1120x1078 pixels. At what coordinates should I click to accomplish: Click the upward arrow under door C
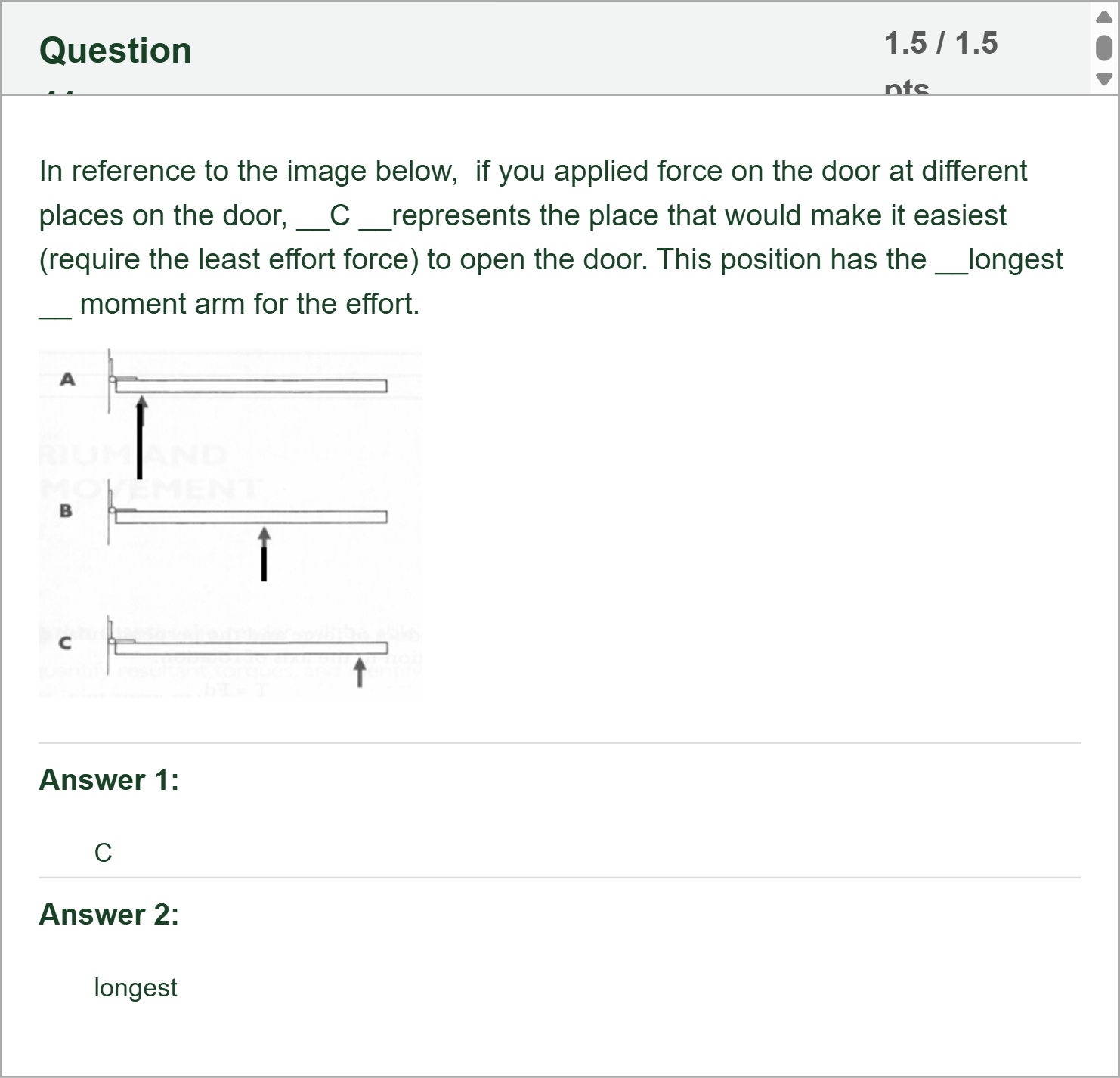(x=360, y=673)
